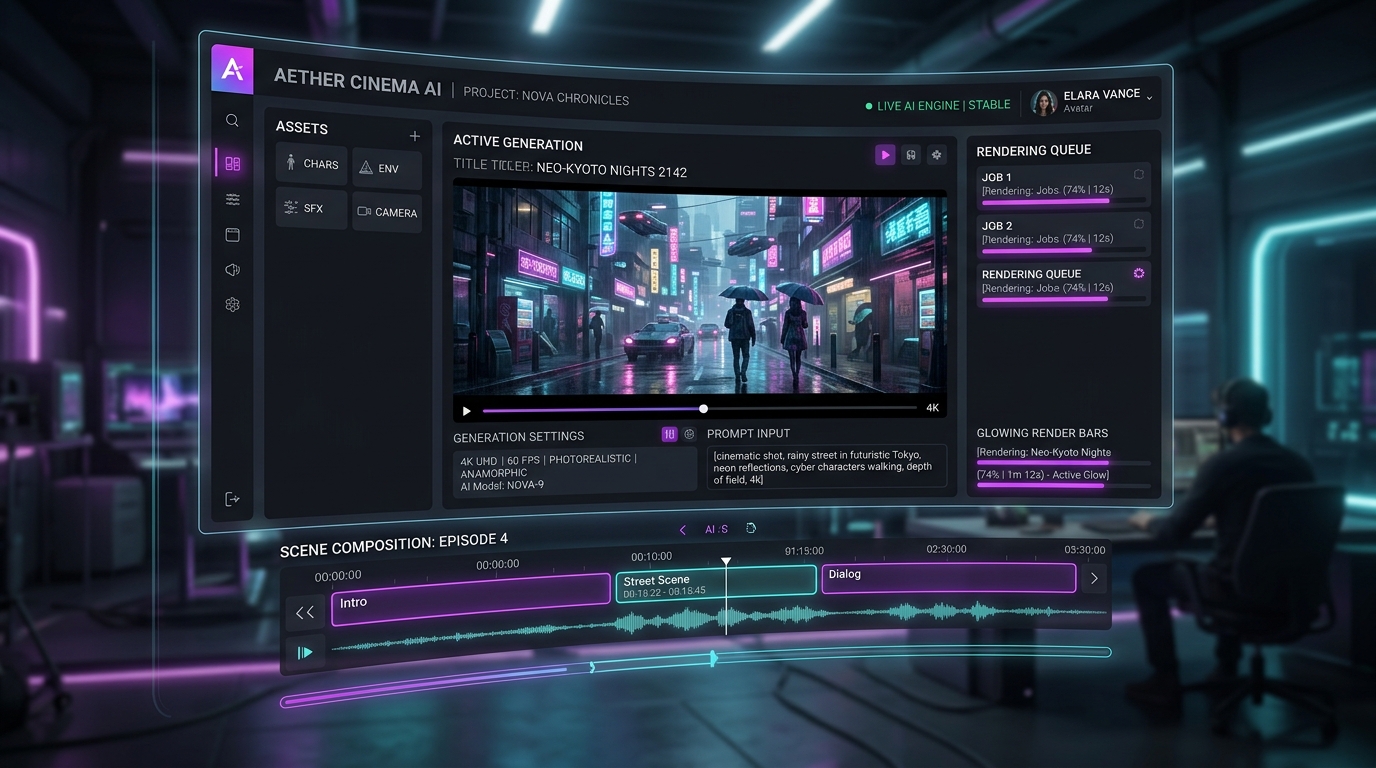
Task: Click the logout icon at sidebar bottom
Action: pos(232,499)
